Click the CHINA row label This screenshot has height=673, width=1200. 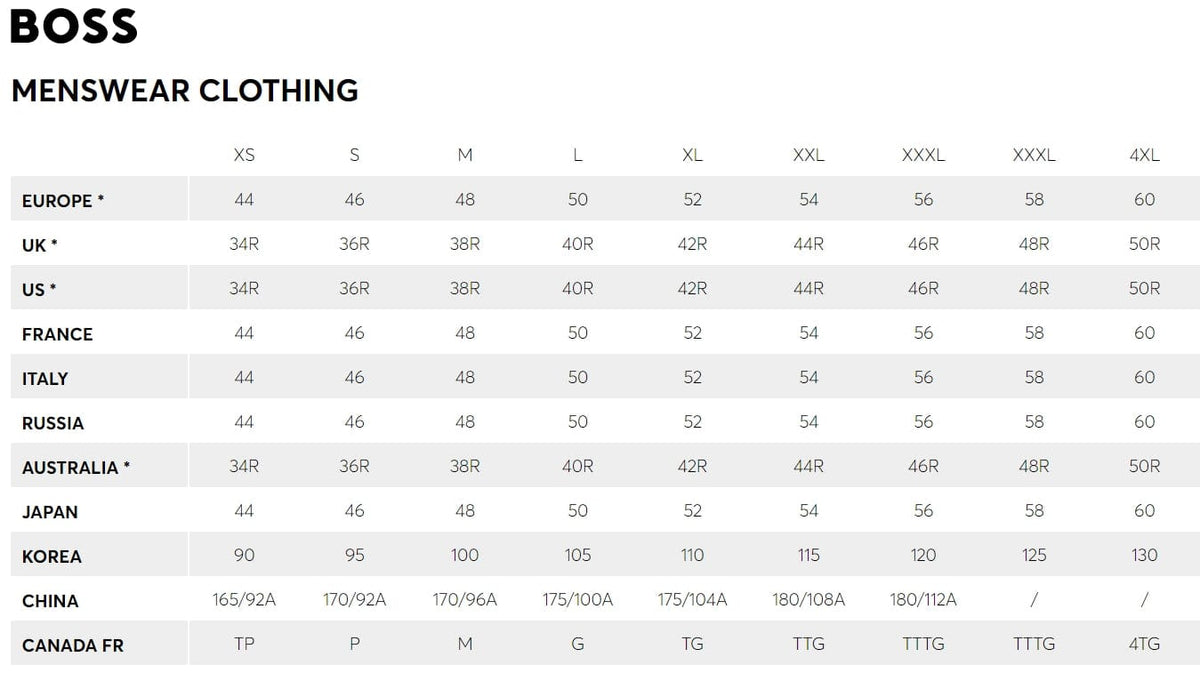coord(50,601)
